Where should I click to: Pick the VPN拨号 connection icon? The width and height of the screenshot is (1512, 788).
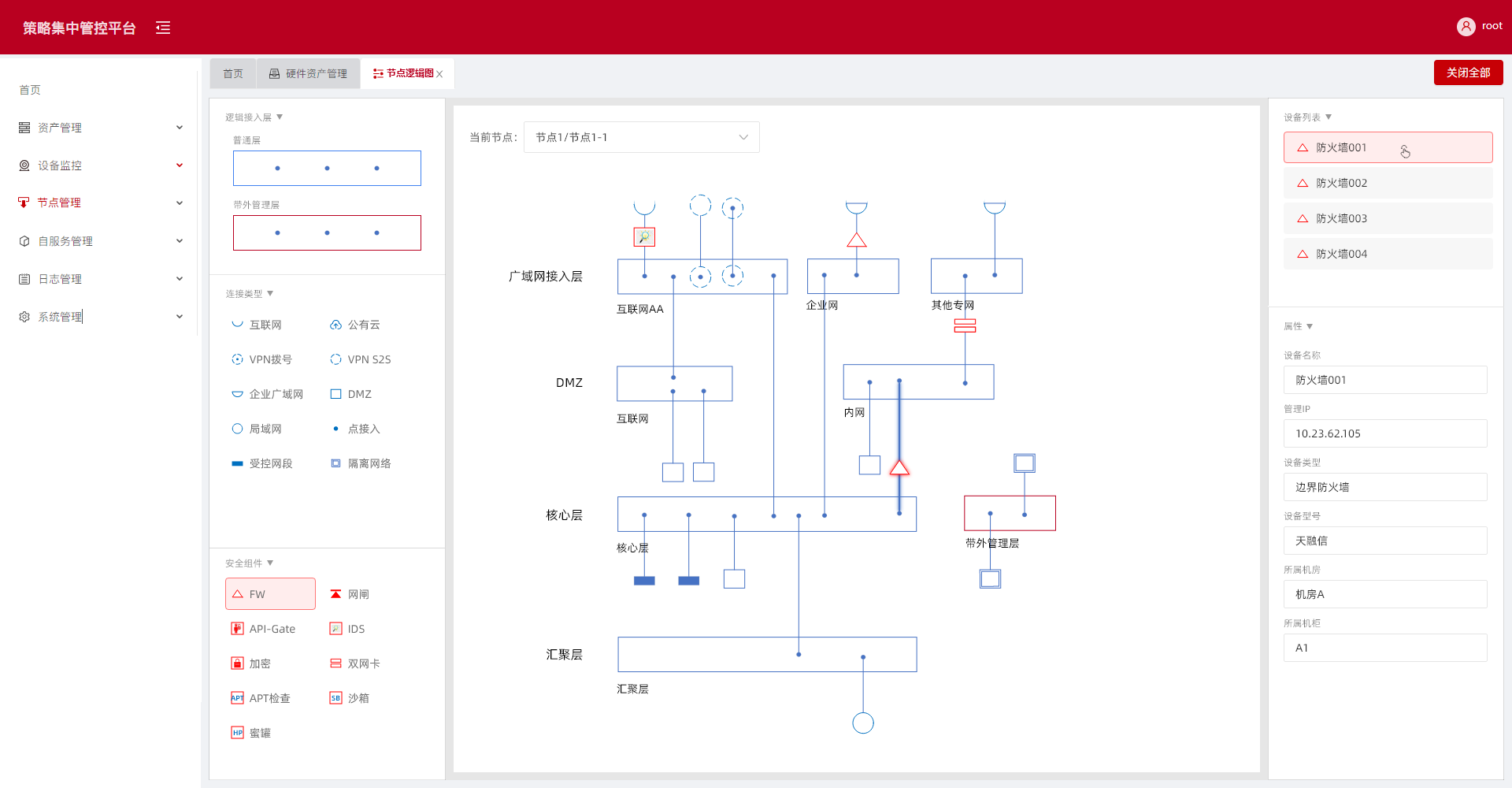(237, 359)
